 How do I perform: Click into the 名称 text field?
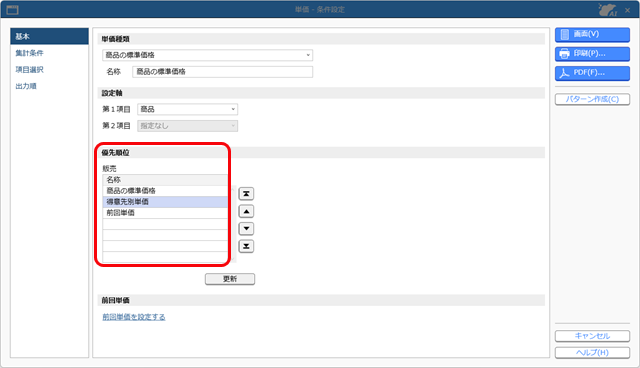[x=222, y=72]
